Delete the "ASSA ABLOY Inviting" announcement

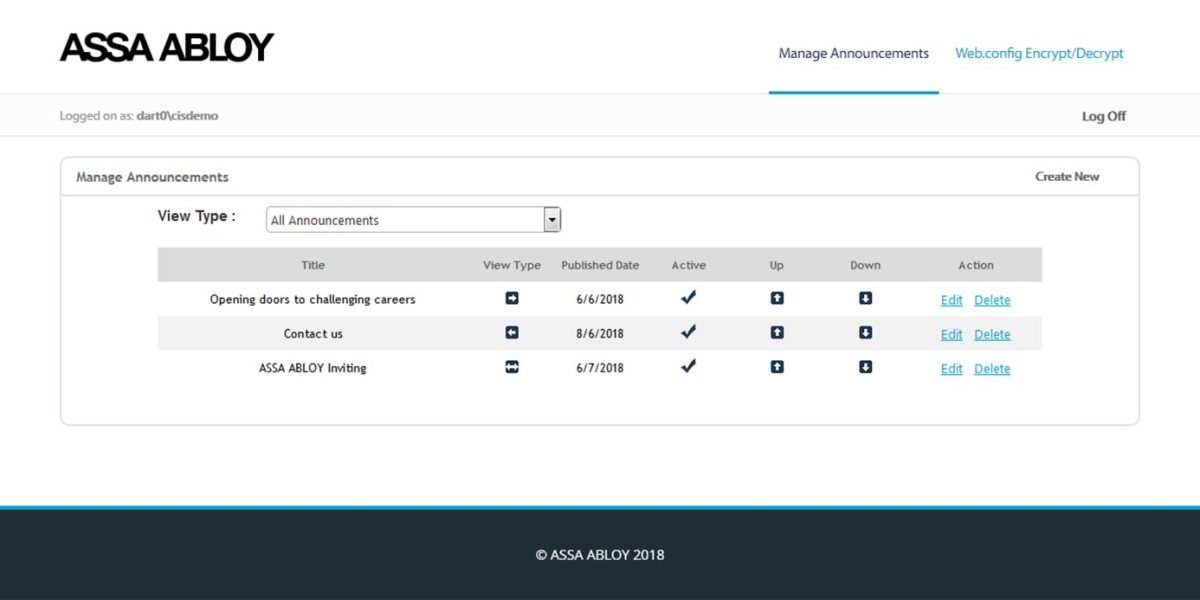(991, 369)
